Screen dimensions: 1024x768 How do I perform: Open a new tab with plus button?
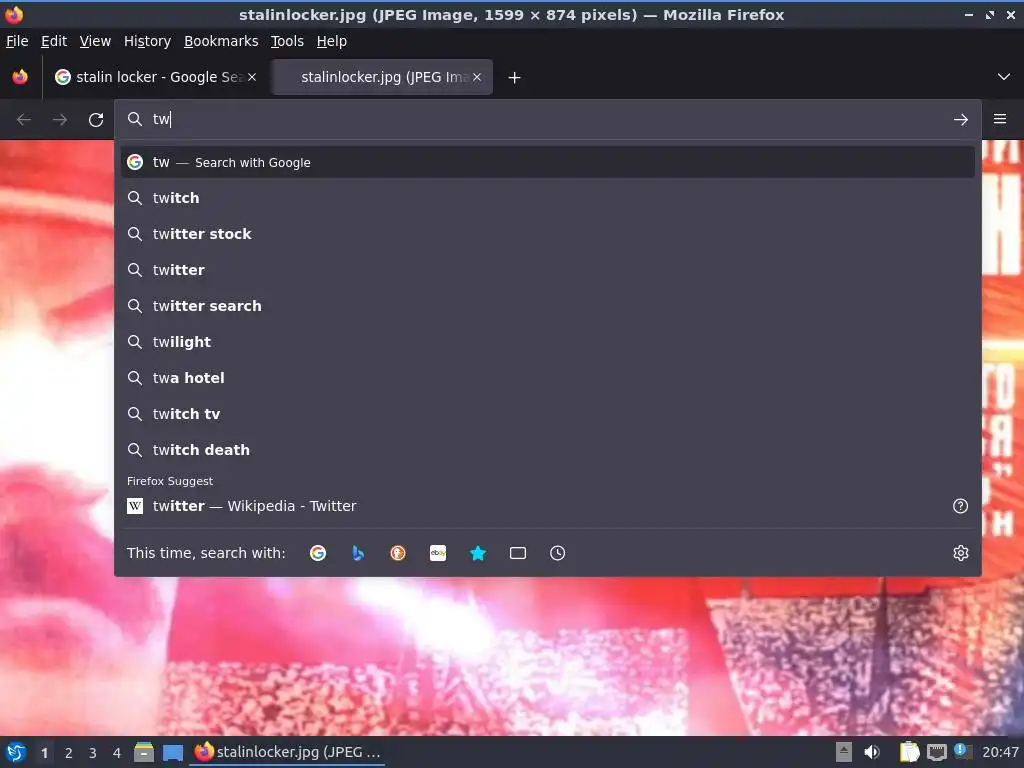[514, 78]
